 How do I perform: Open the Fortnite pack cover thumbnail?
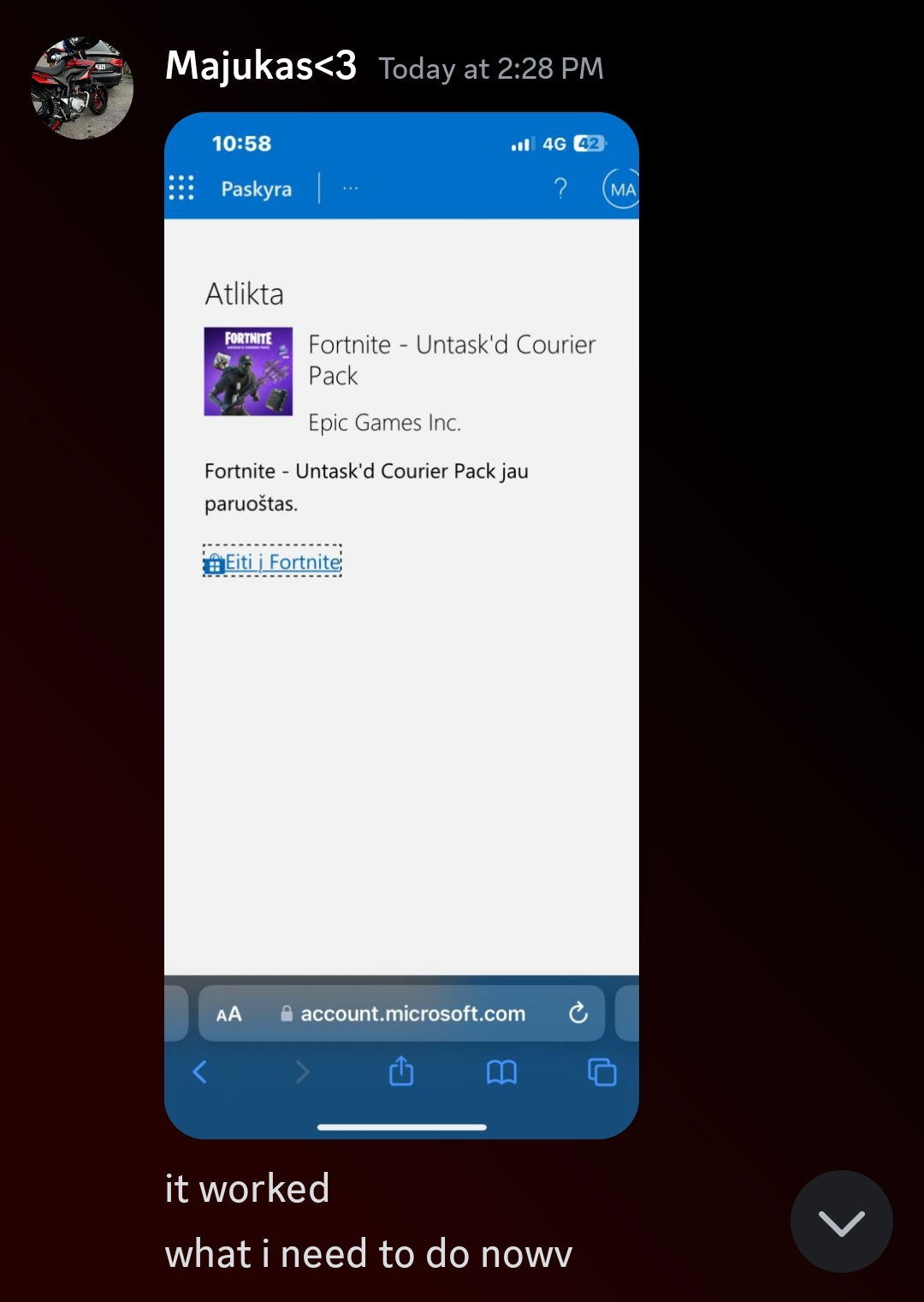coord(248,372)
